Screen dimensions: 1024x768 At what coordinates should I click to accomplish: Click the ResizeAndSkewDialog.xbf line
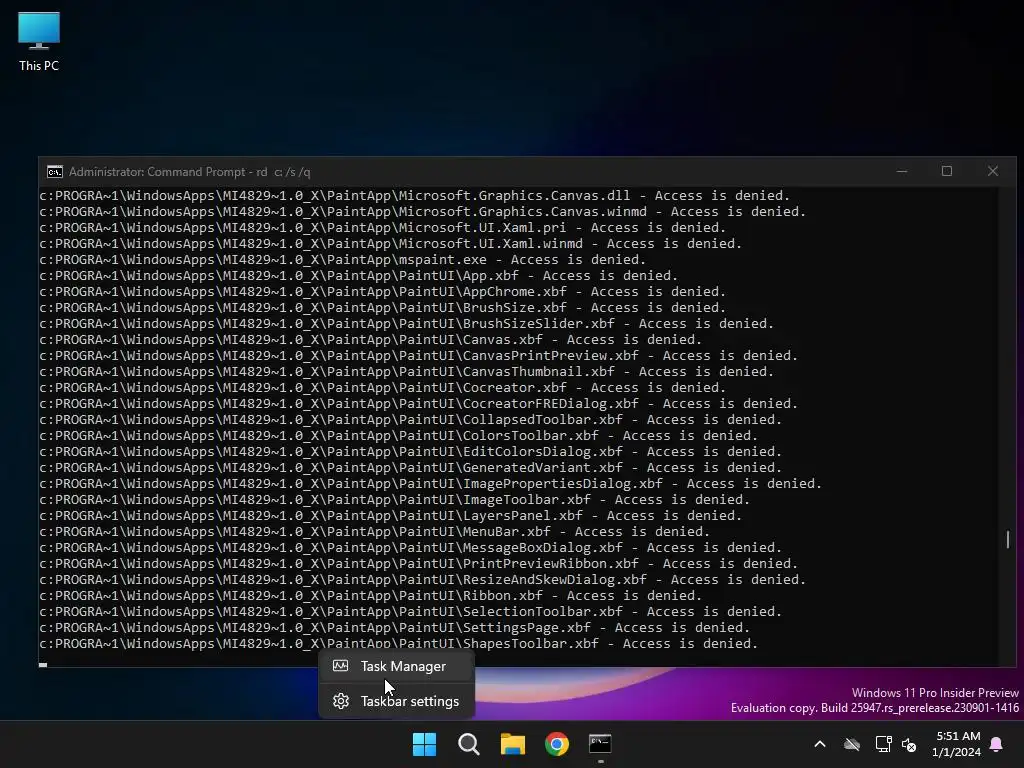click(423, 580)
